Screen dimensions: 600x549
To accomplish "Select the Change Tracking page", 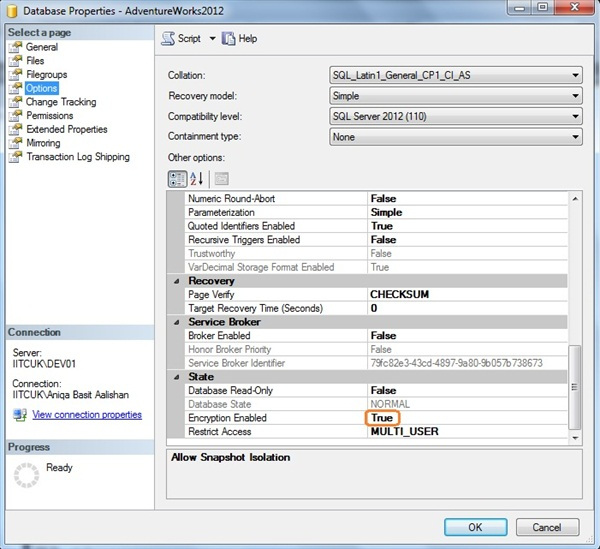I will [x=61, y=102].
